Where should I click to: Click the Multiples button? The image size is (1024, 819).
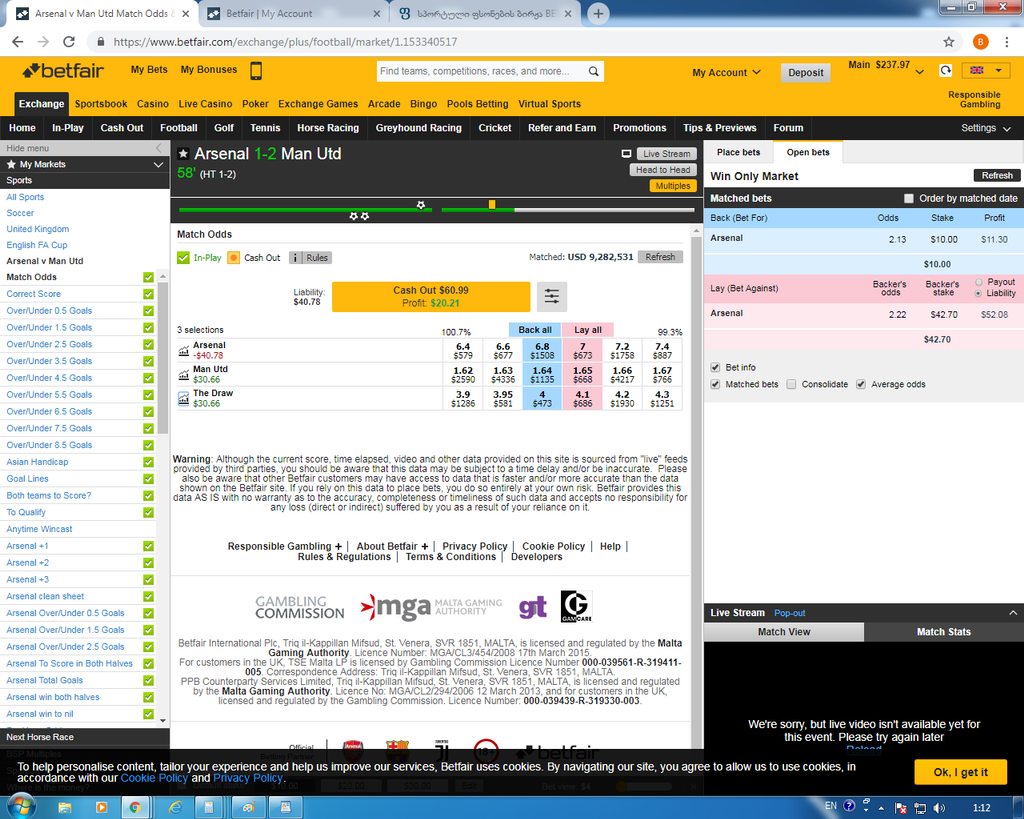point(673,186)
